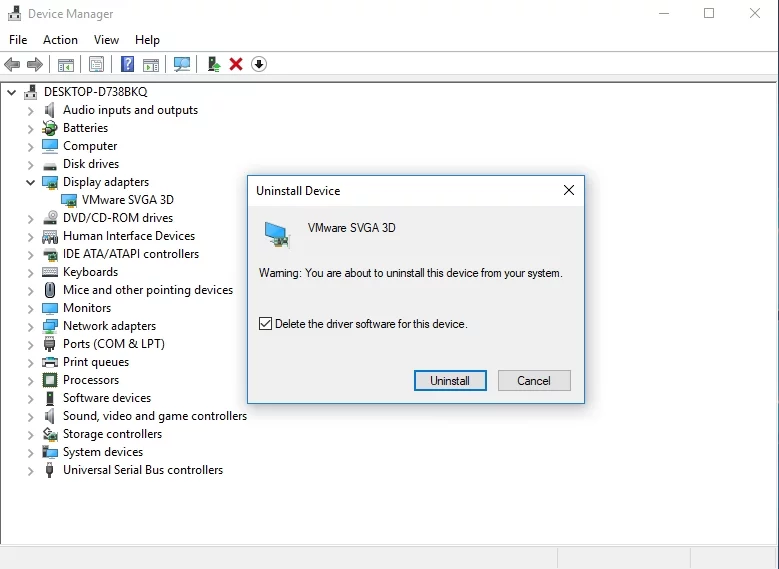Screen dimensions: 779x569
Task: Select VMware SVGA 3D tree entry
Action: (128, 200)
